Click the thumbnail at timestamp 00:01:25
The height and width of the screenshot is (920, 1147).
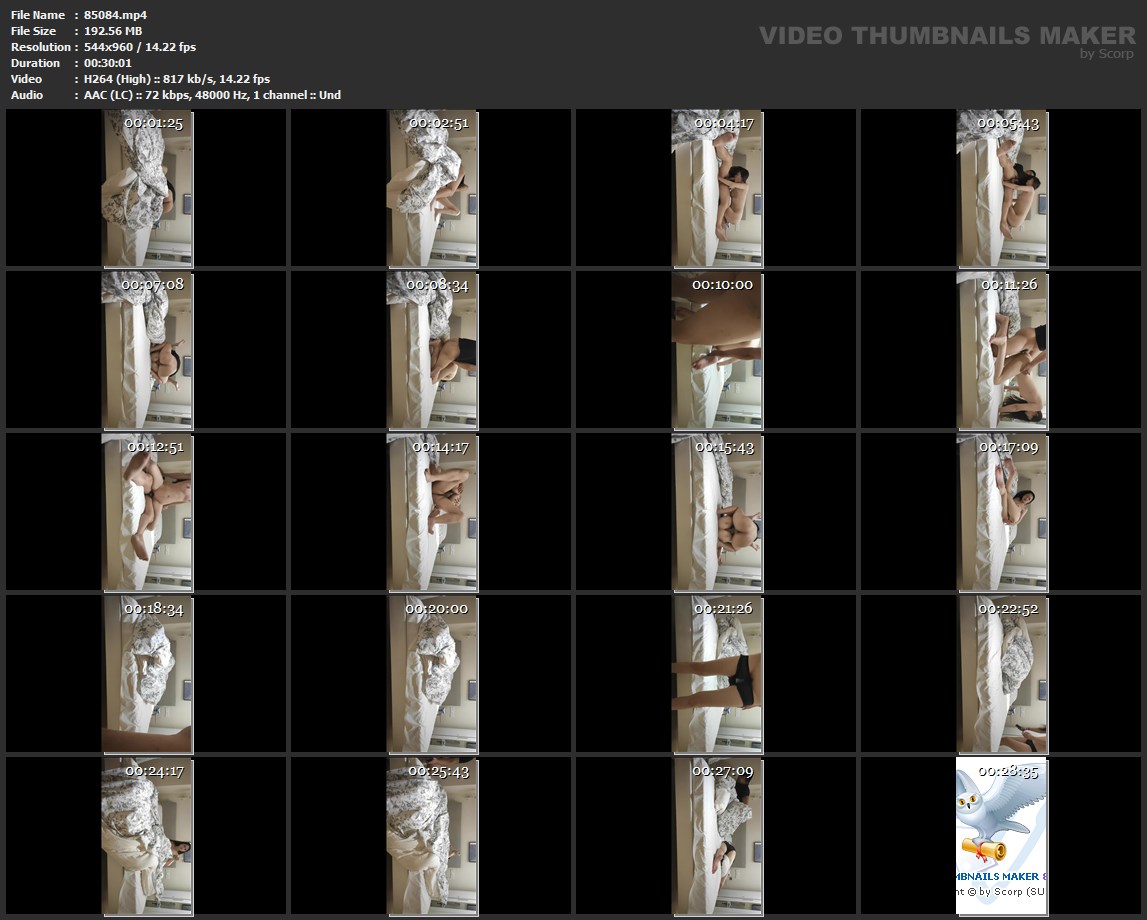click(x=147, y=188)
